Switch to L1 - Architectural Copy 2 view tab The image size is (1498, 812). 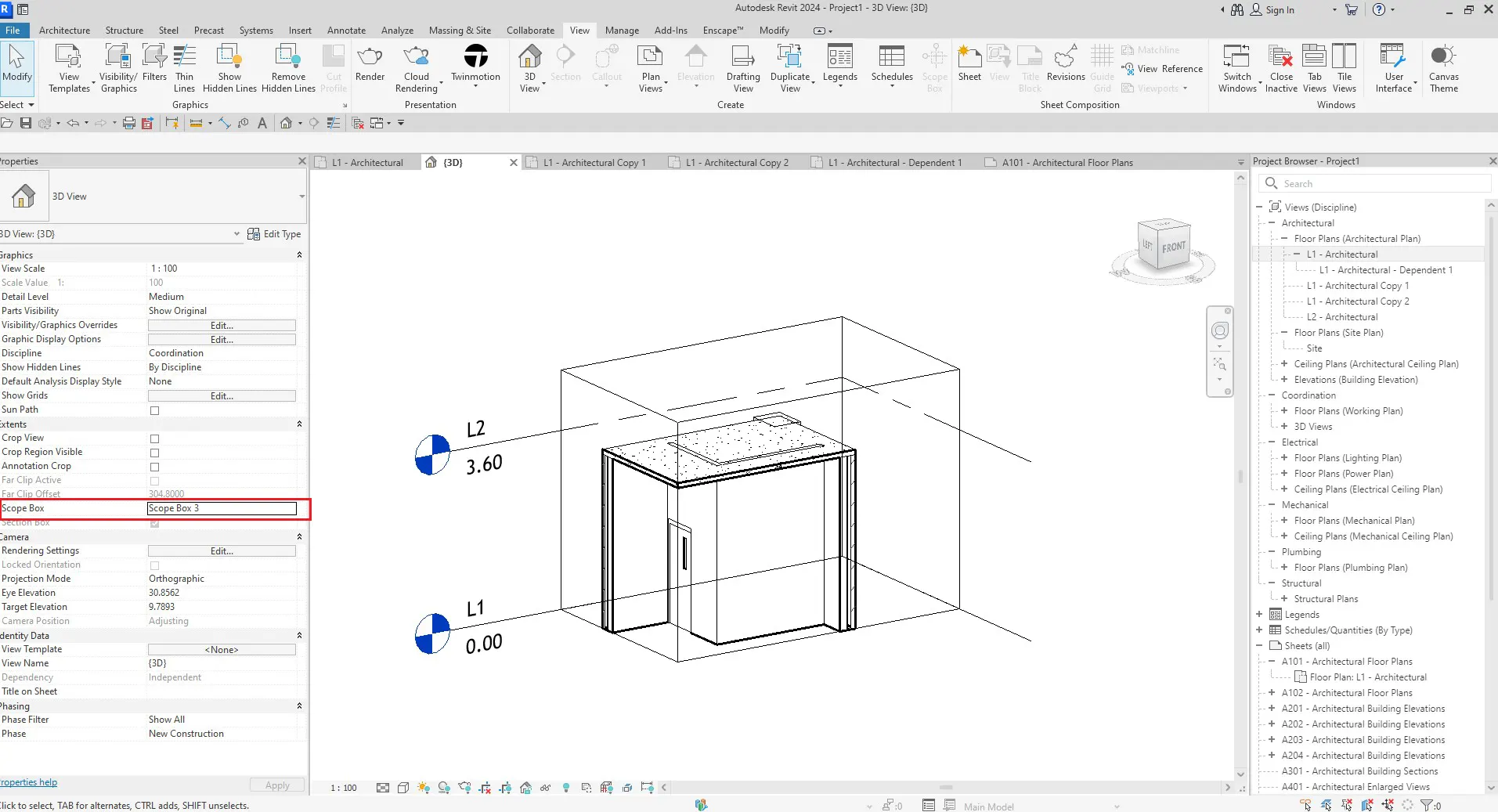[736, 163]
